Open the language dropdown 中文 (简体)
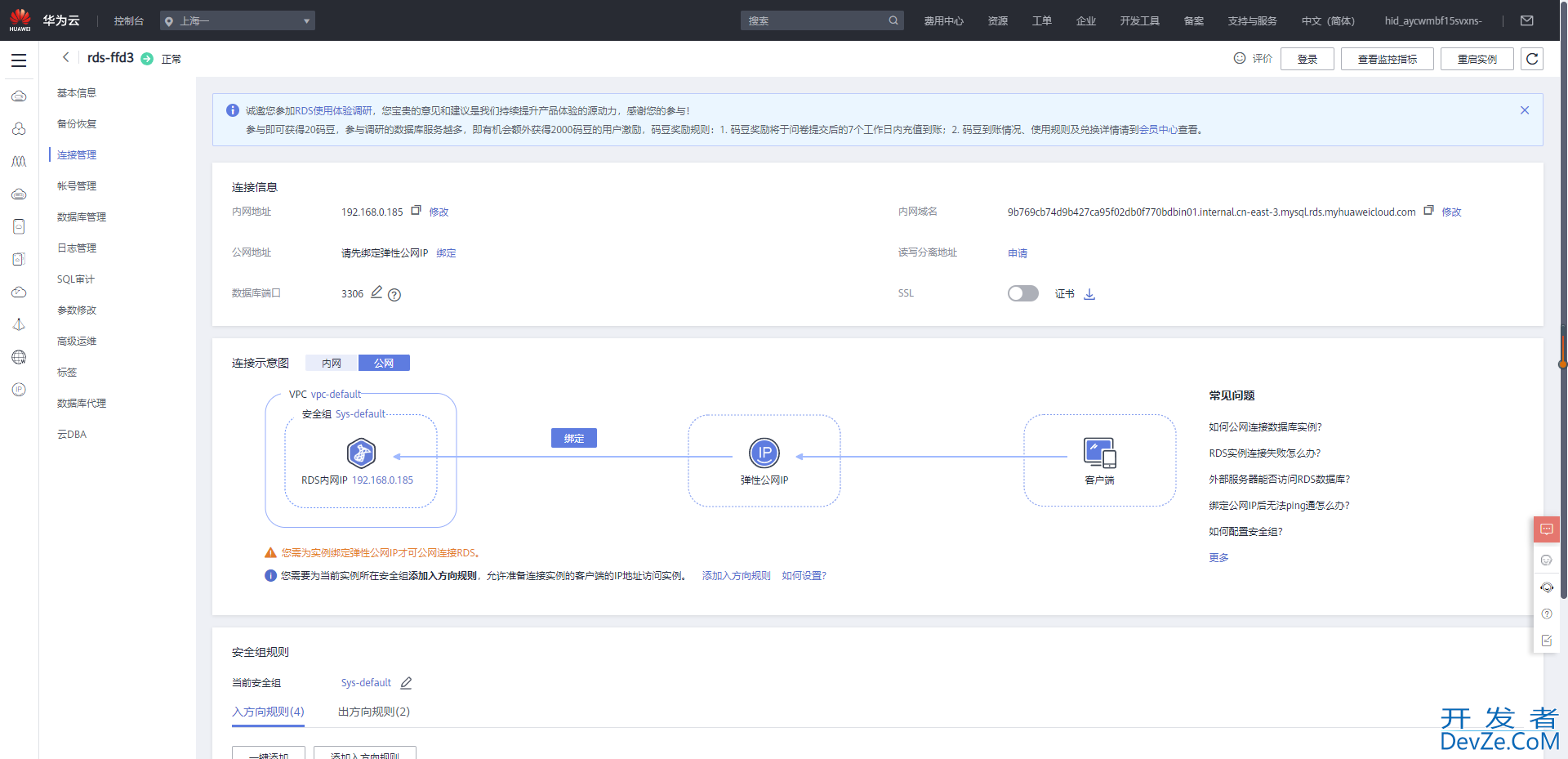 1328,21
